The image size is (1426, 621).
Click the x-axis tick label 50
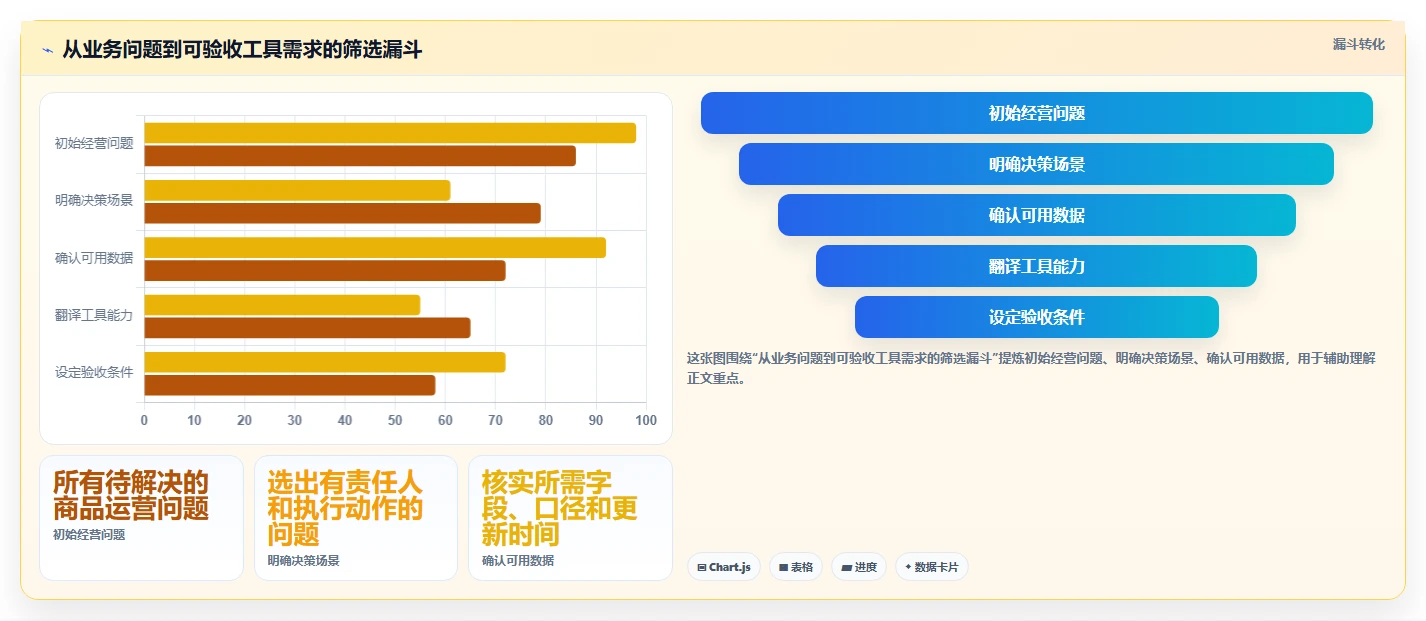coord(395,420)
